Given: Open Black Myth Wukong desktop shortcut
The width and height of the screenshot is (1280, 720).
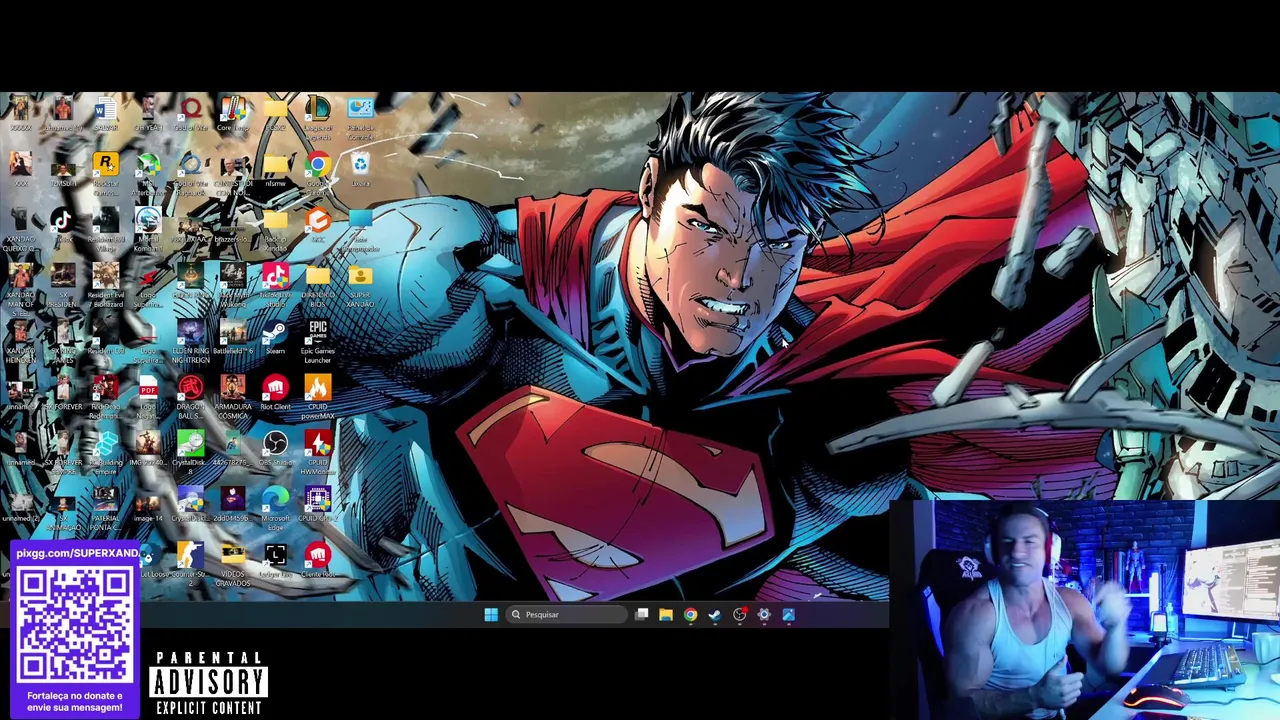Looking at the screenshot, I should pyautogui.click(x=233, y=286).
